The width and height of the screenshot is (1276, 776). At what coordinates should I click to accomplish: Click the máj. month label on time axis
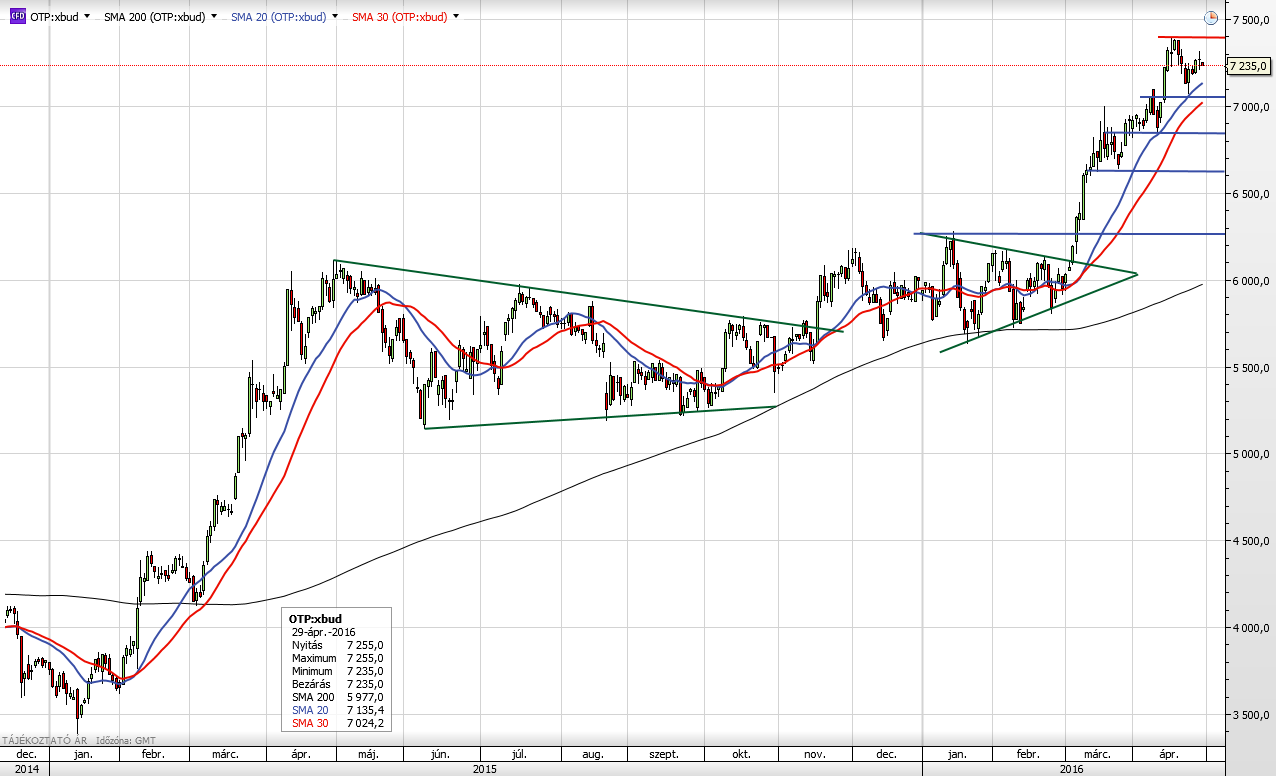[370, 755]
